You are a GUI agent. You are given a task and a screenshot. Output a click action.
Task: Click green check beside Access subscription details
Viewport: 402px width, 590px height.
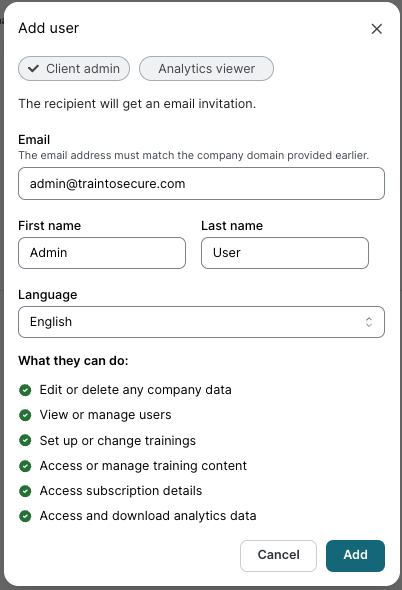tap(25, 491)
